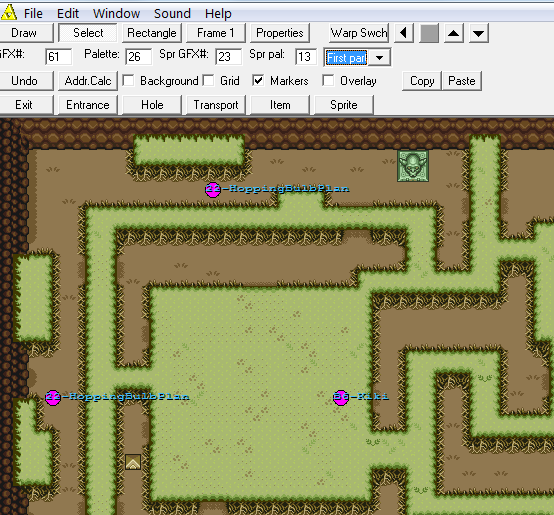Click the green statue tile on the map

413,166
